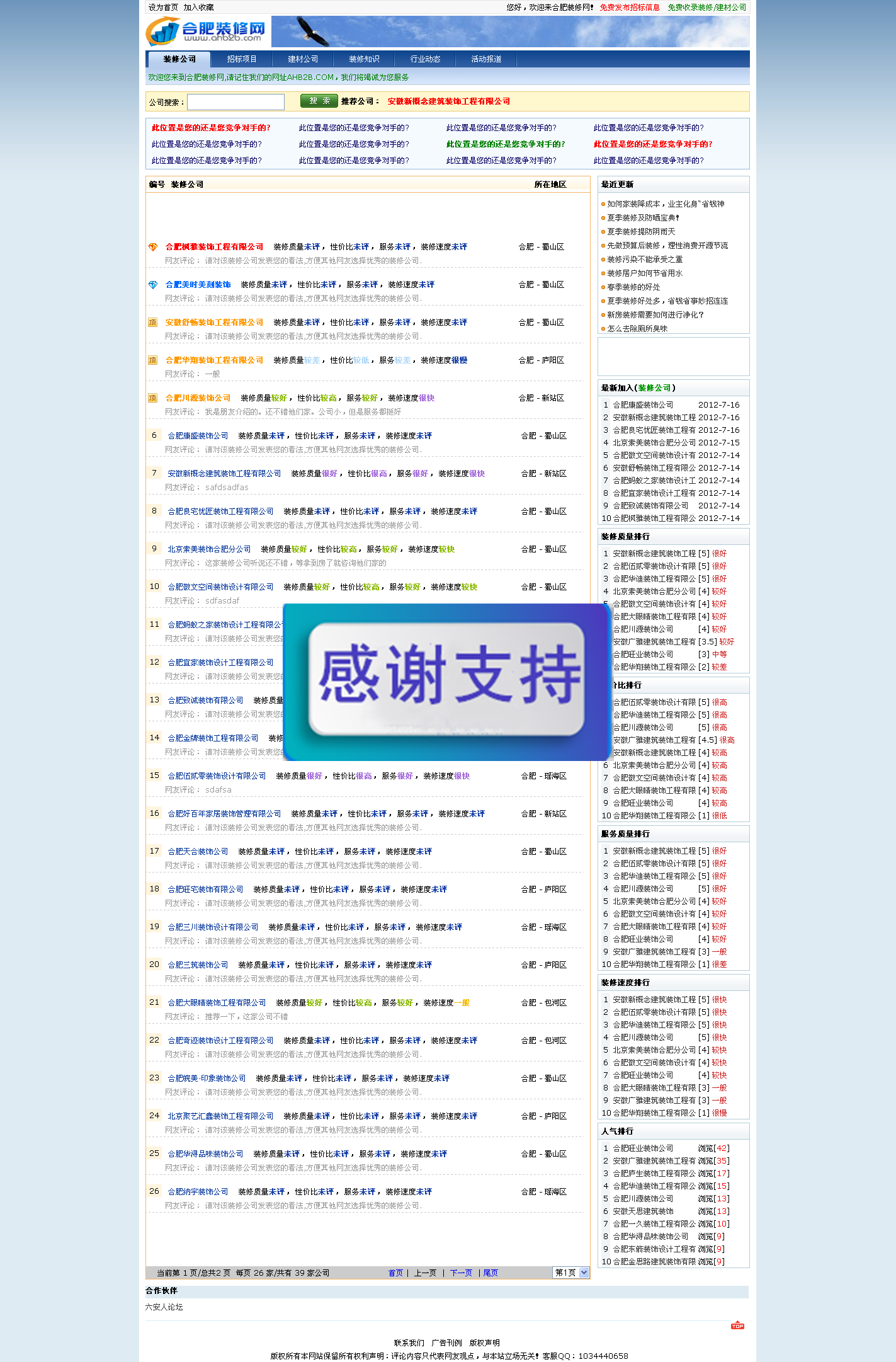Click the 广告刊例 footer link
The height and width of the screenshot is (1362, 896).
446,1343
